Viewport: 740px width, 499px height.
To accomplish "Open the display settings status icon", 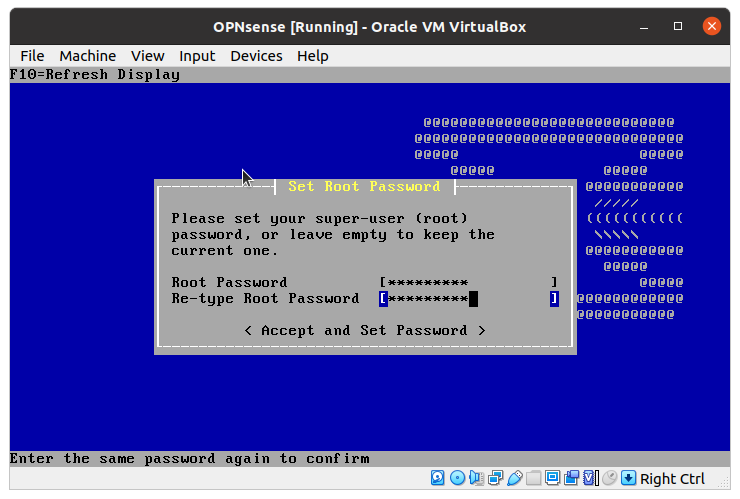I will (552, 478).
